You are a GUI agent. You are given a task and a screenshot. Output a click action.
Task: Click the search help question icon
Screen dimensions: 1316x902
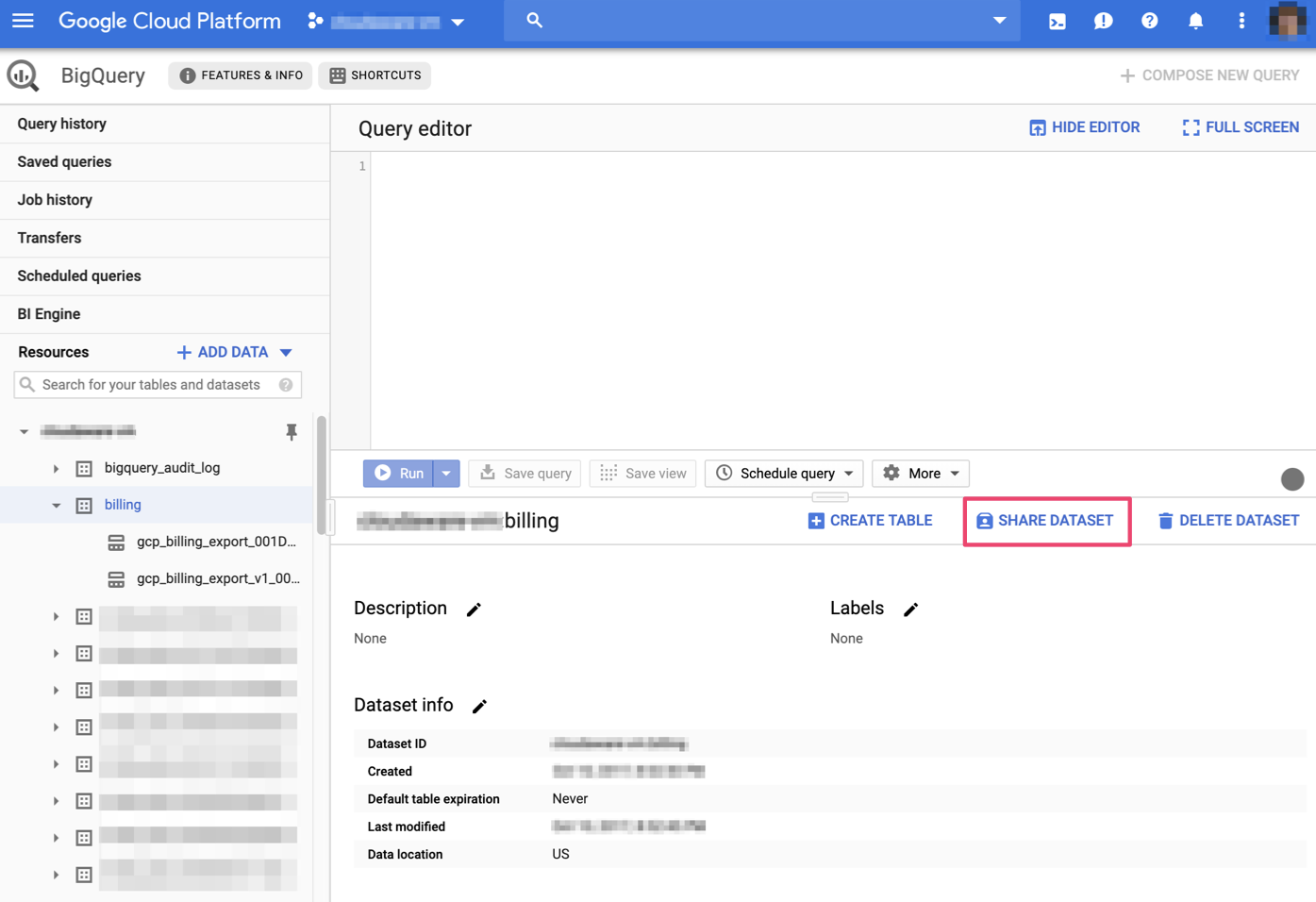pos(286,385)
